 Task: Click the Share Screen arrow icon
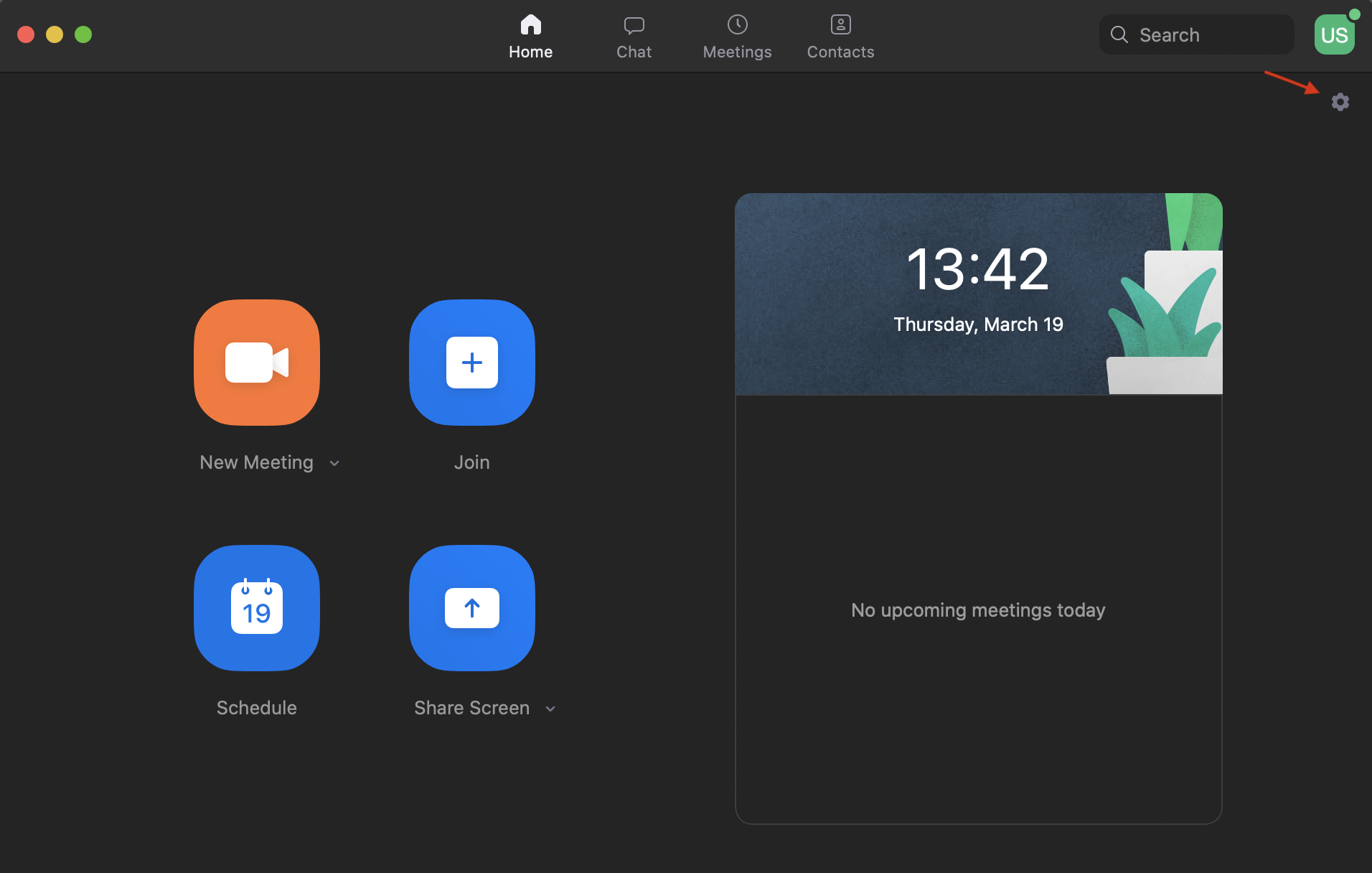[x=472, y=608]
